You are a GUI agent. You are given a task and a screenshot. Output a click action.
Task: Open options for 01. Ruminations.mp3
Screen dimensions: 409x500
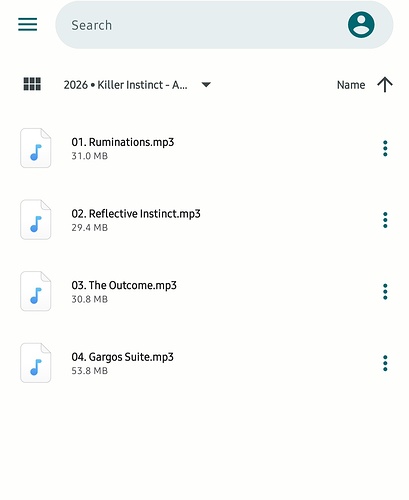pos(385,148)
